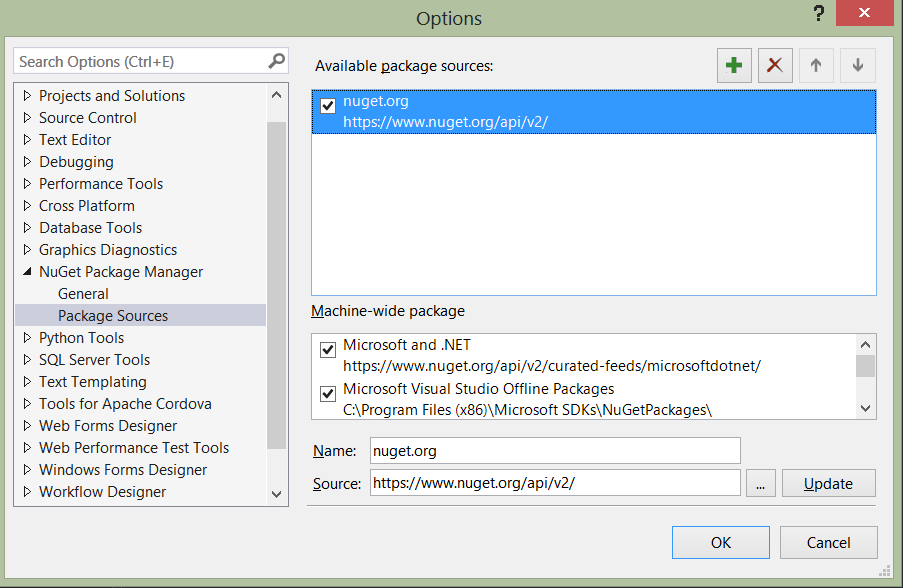Image resolution: width=903 pixels, height=588 pixels.
Task: Click the move source down arrow
Action: pyautogui.click(x=857, y=66)
